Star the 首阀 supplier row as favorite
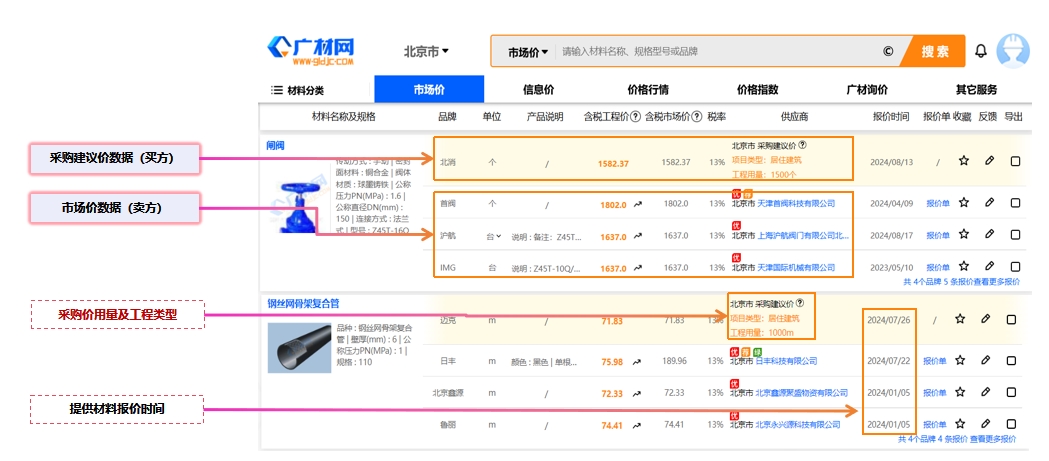1049x461 pixels. 964,203
